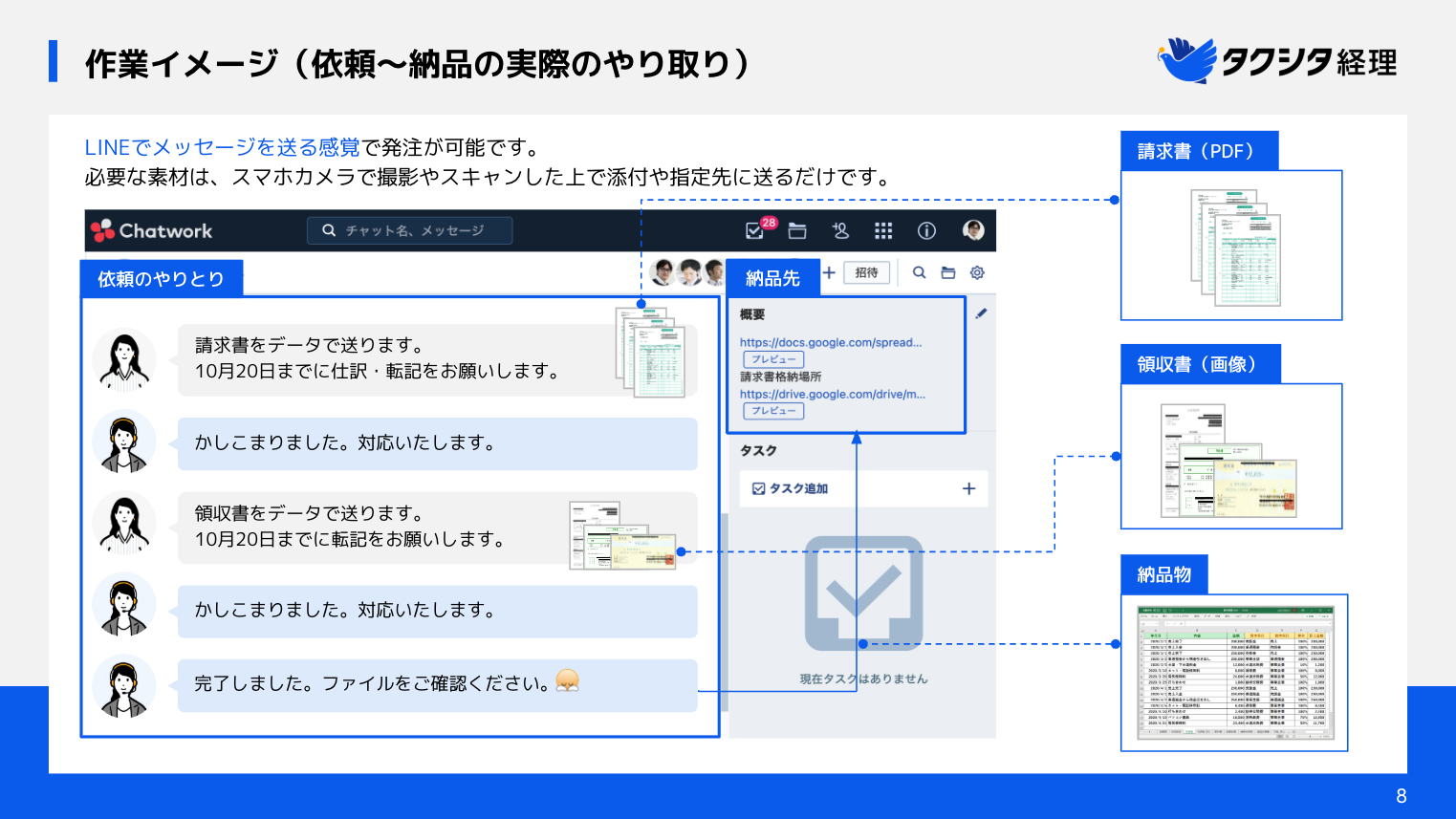1456x819 pixels.
Task: Open the chat settings gear icon
Action: 977,272
